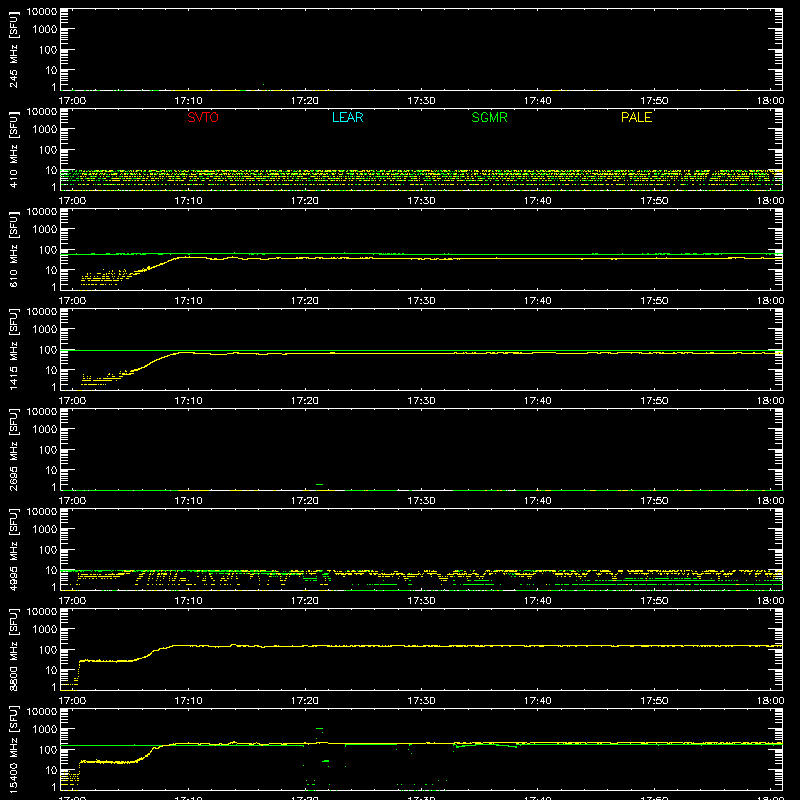Click 18:00 tick under the 245 MHz panel
This screenshot has height=800, width=800.
770,101
